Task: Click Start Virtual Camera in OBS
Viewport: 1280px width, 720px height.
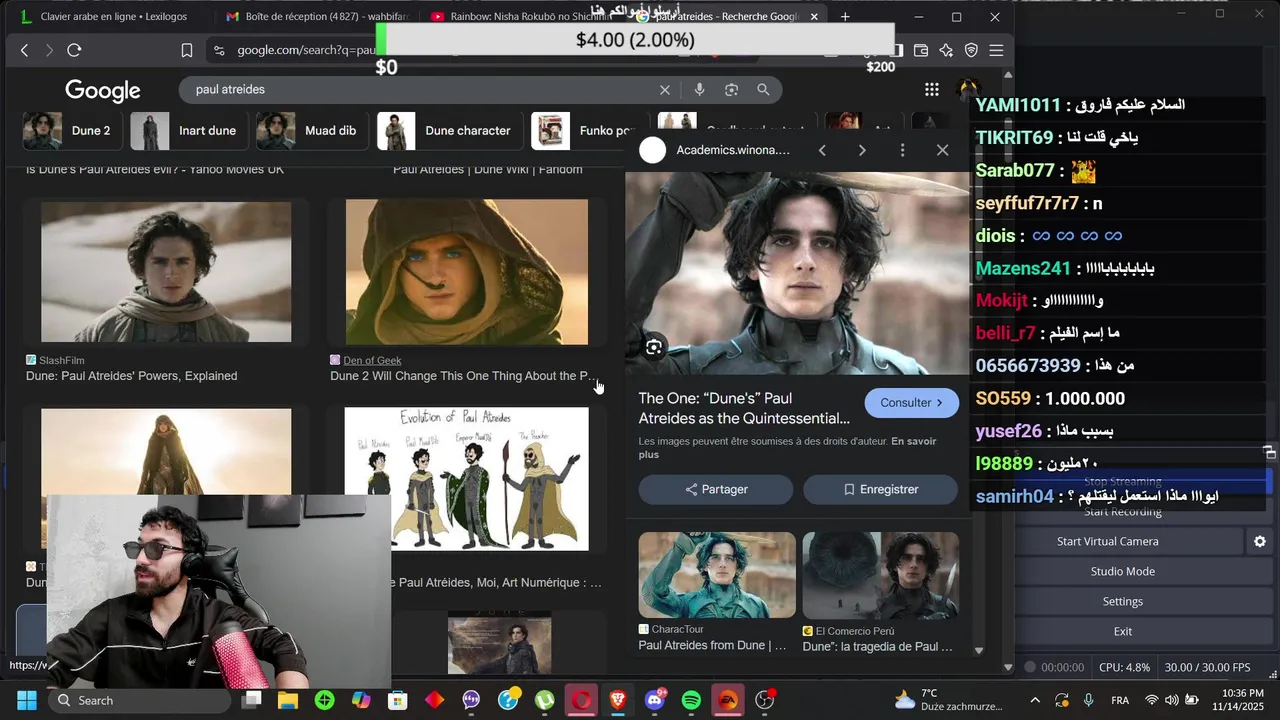Action: (1108, 541)
